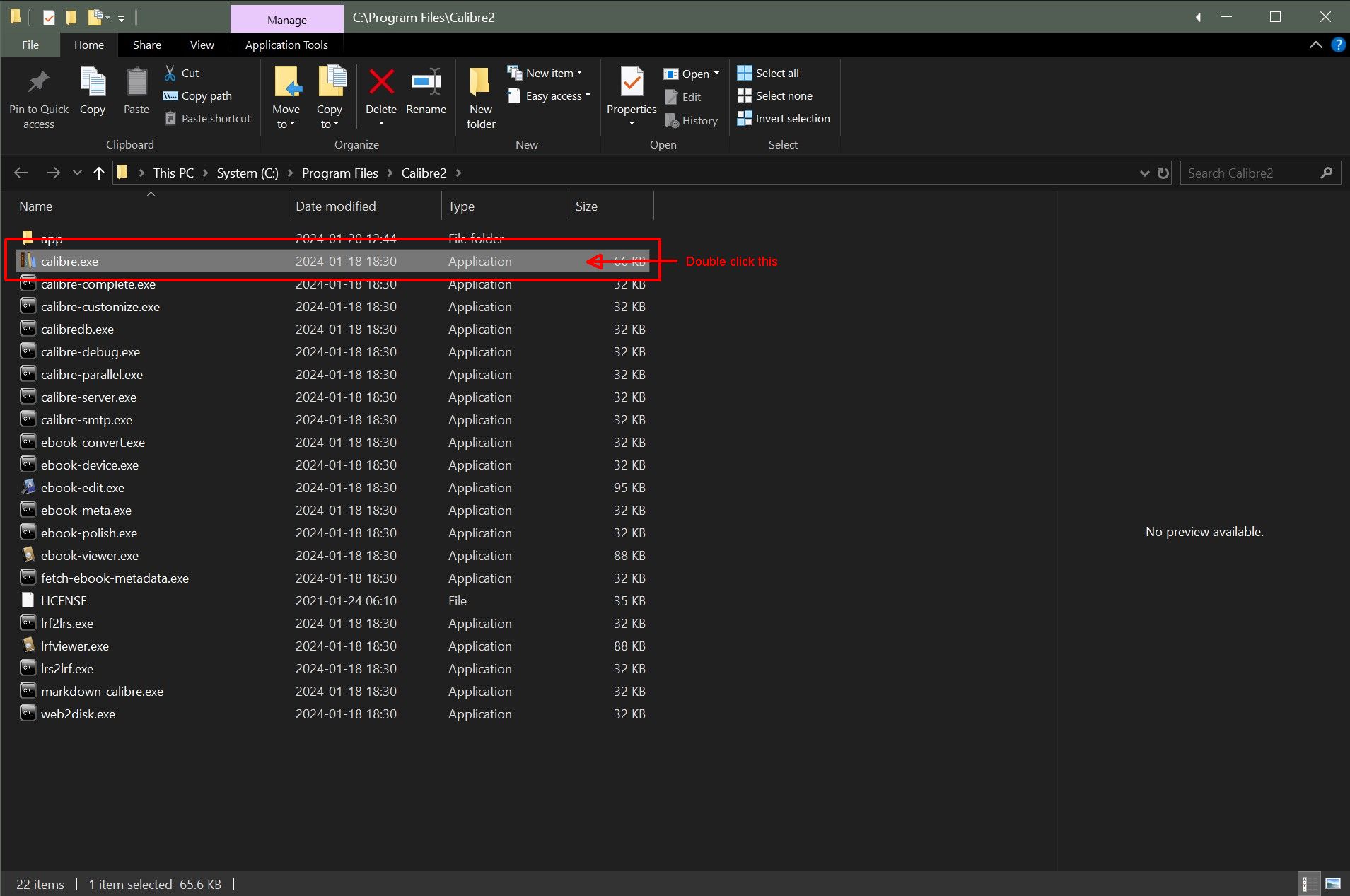Select calibre.exe in the file list

332,261
